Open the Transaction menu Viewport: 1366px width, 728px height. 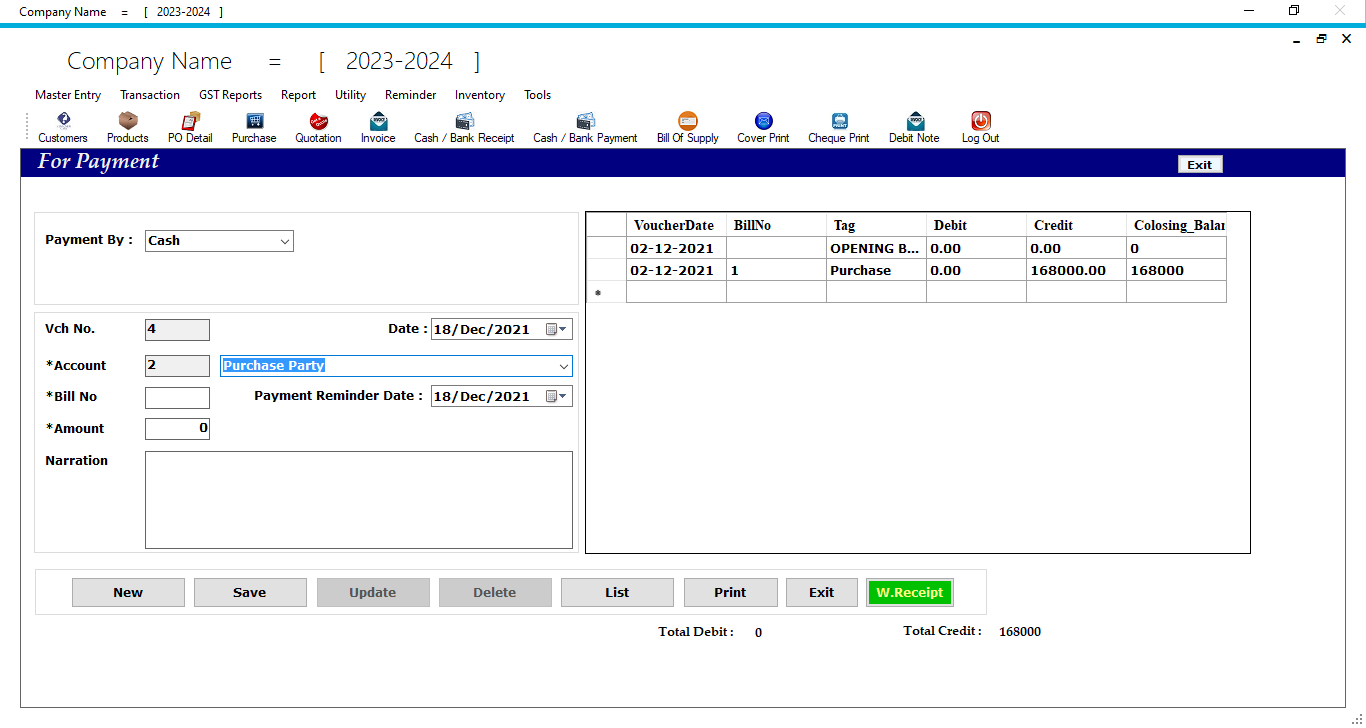click(150, 95)
